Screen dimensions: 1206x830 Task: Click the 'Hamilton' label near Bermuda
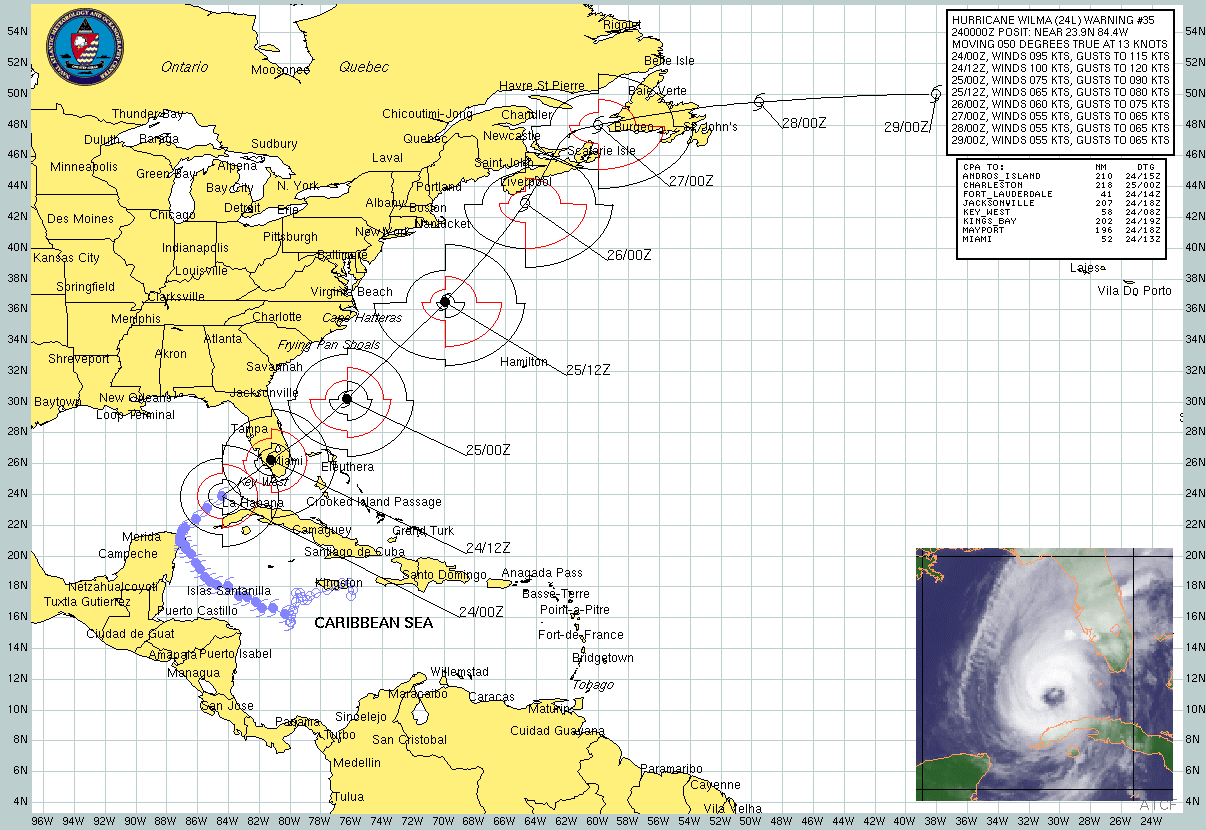(524, 362)
